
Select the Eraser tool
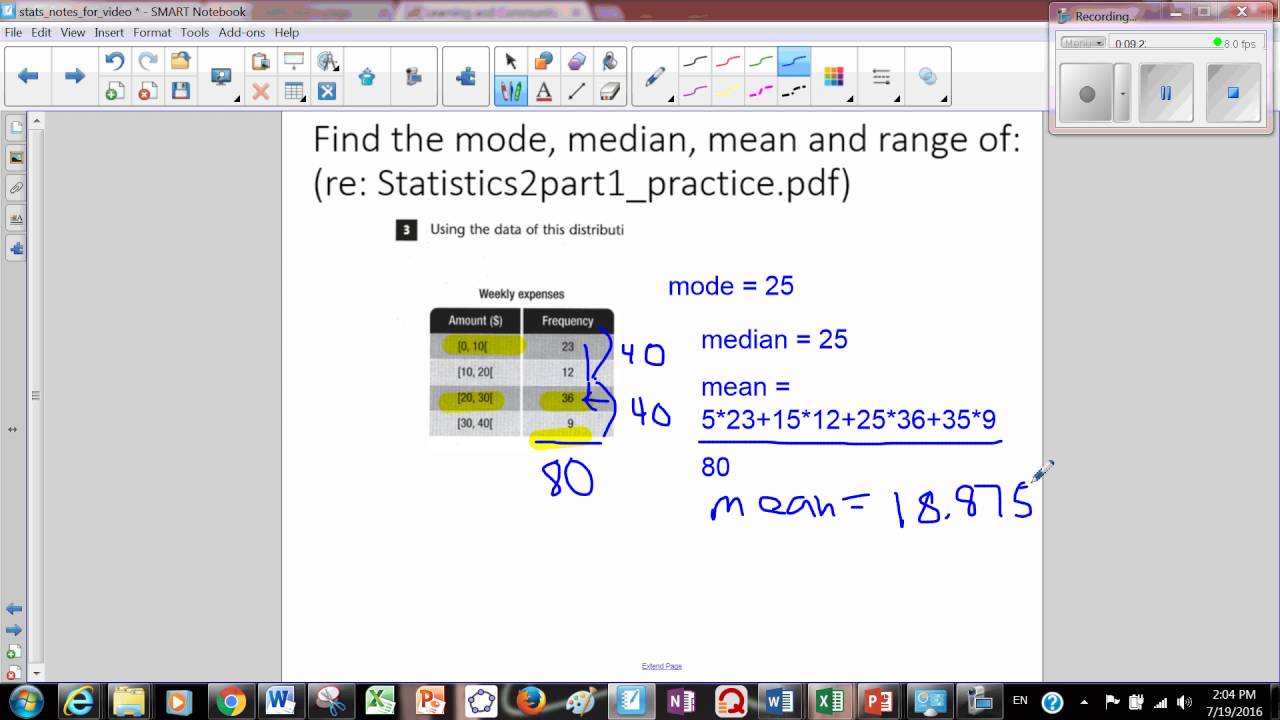pos(610,92)
